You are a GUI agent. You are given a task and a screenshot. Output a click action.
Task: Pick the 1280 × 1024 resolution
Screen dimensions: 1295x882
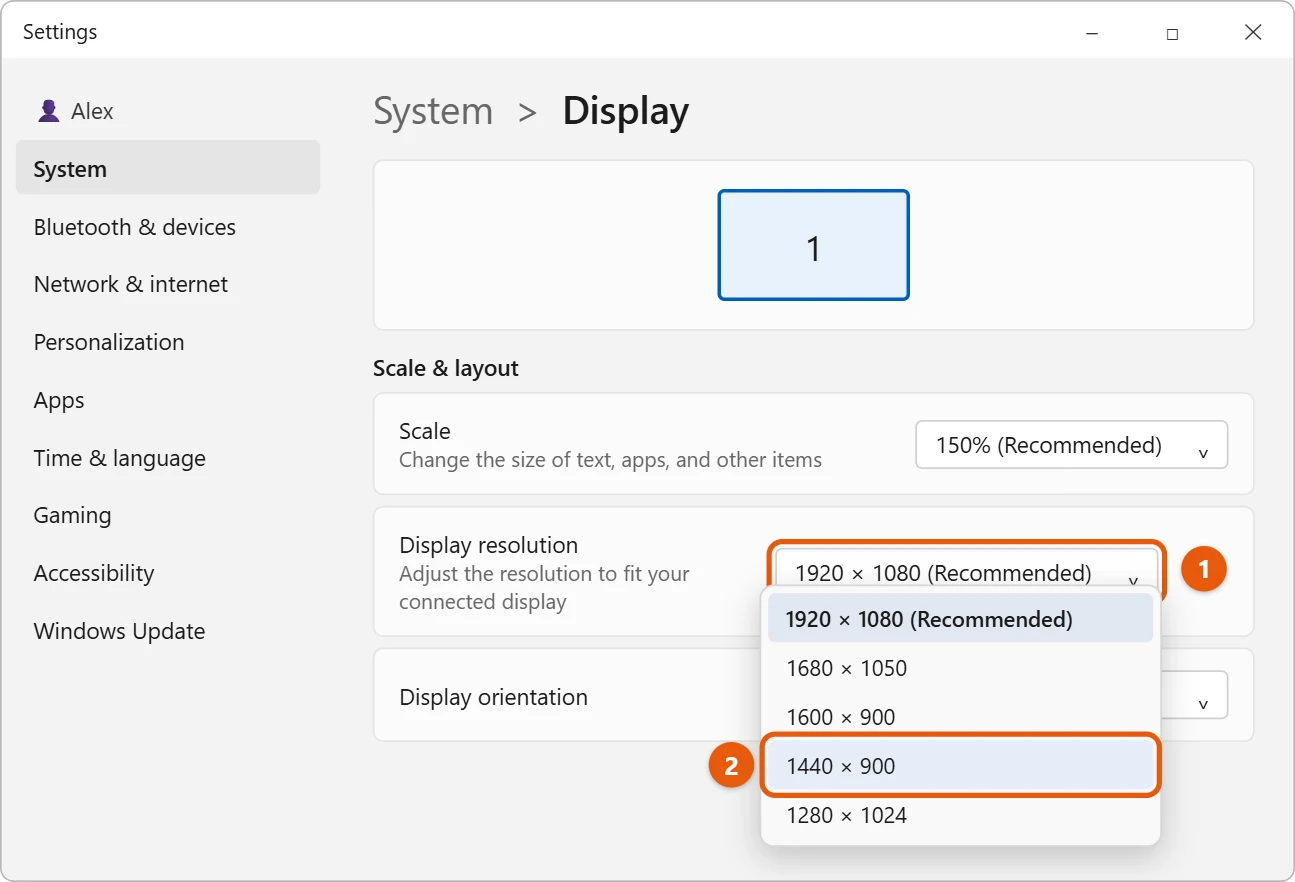(960, 815)
